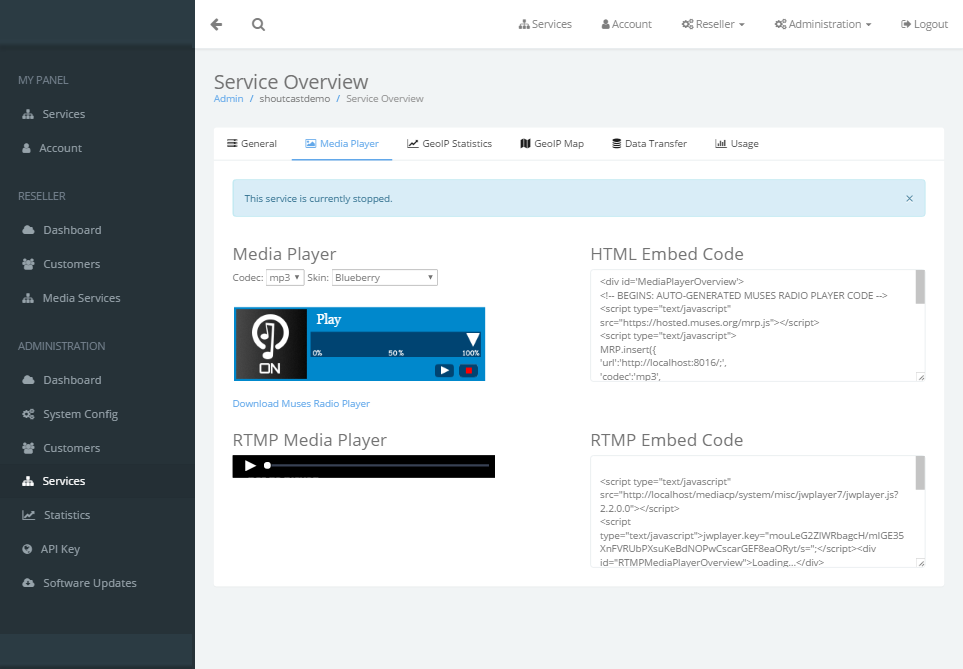
Task: Switch to the General tab
Action: 252,143
